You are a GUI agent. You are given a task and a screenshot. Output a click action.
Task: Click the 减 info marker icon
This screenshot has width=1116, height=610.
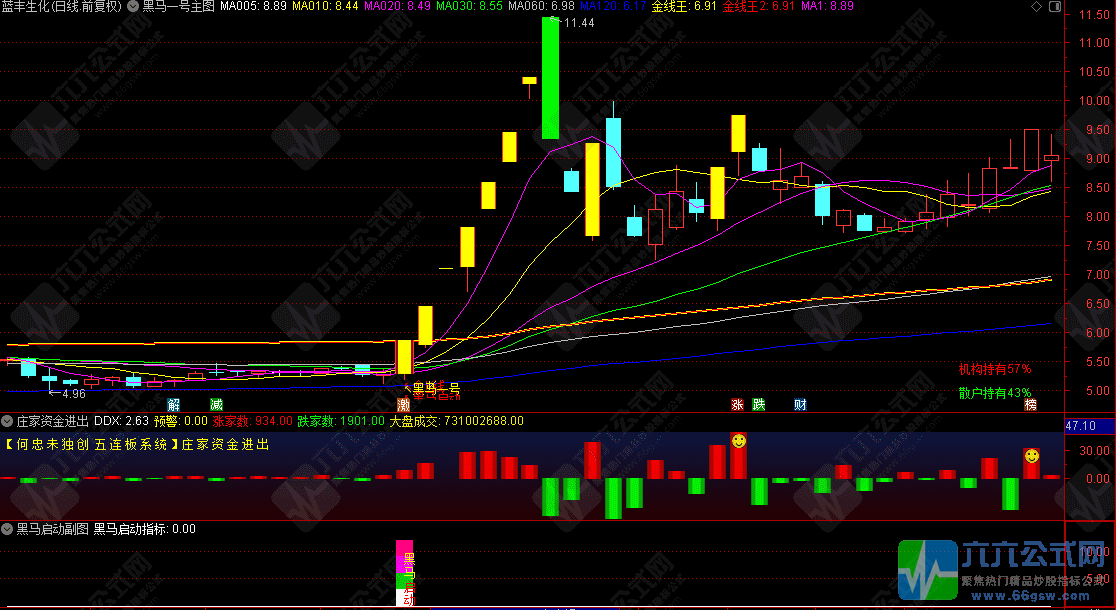click(x=216, y=405)
